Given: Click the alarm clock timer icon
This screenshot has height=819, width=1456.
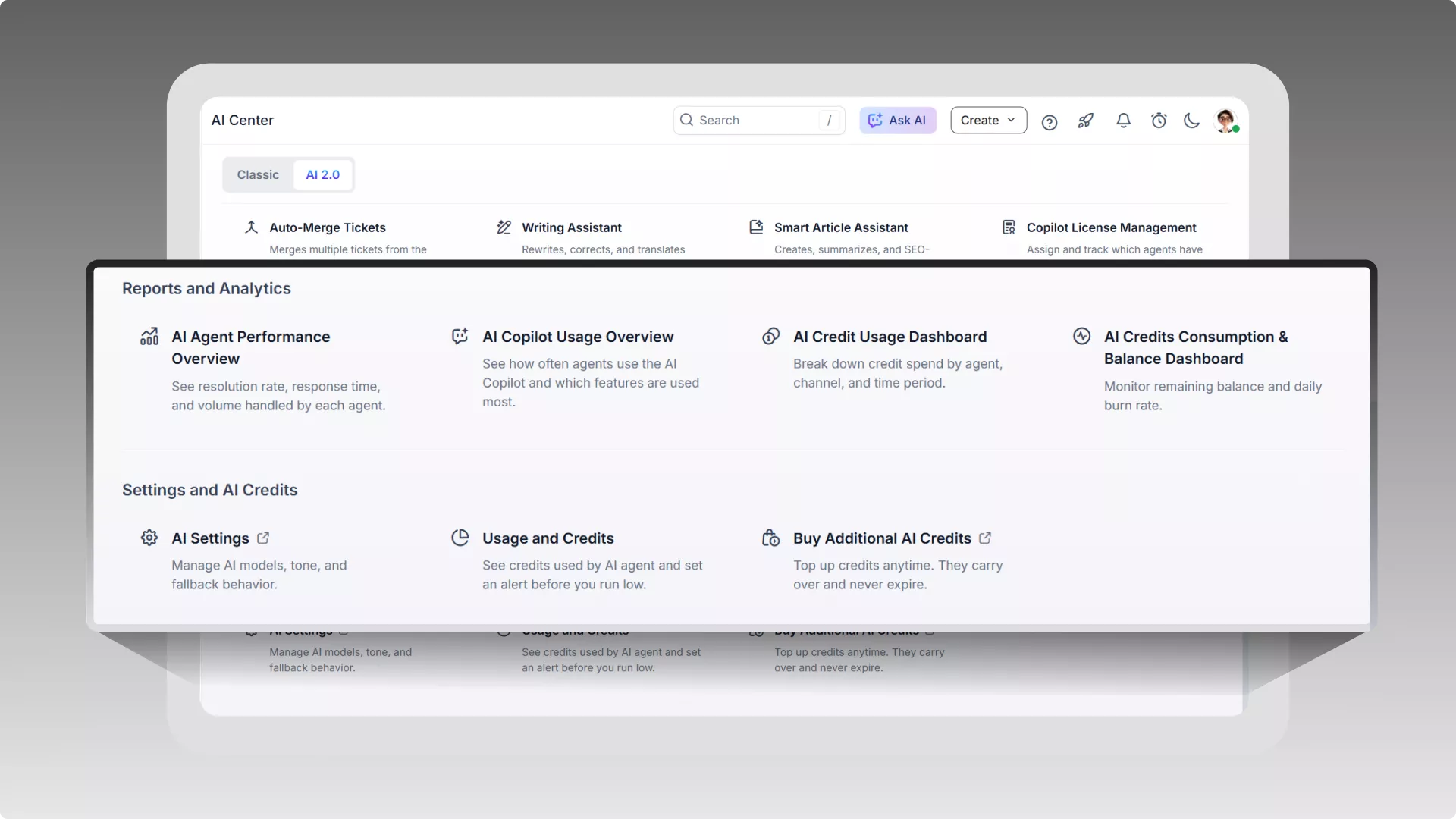Looking at the screenshot, I should [x=1159, y=121].
